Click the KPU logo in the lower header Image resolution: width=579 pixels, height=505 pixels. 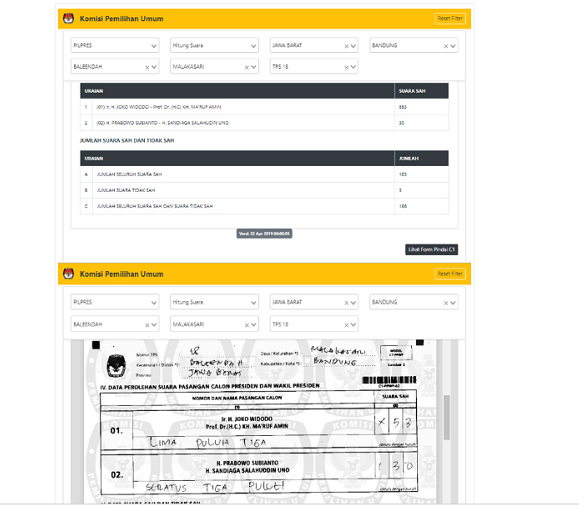pyautogui.click(x=68, y=274)
